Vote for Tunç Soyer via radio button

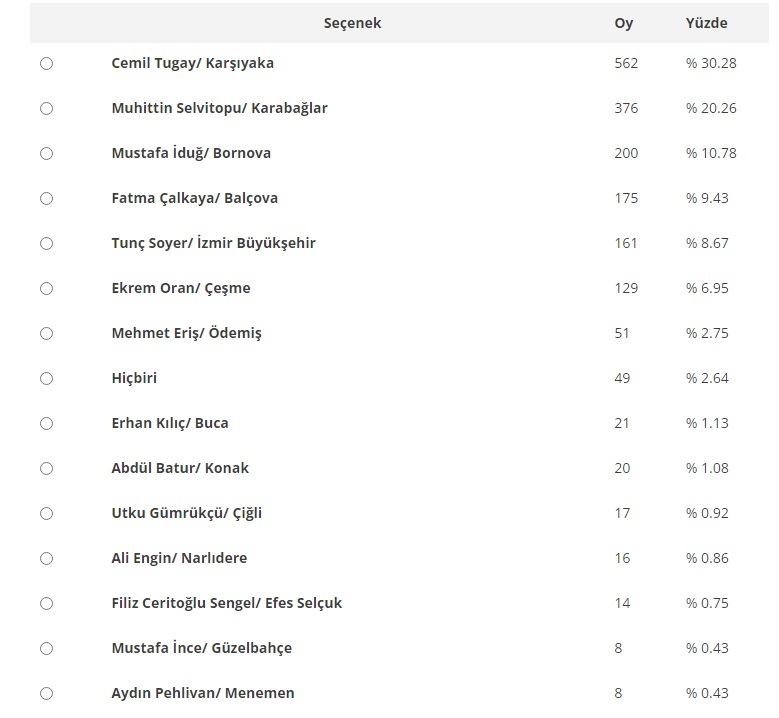click(46, 244)
